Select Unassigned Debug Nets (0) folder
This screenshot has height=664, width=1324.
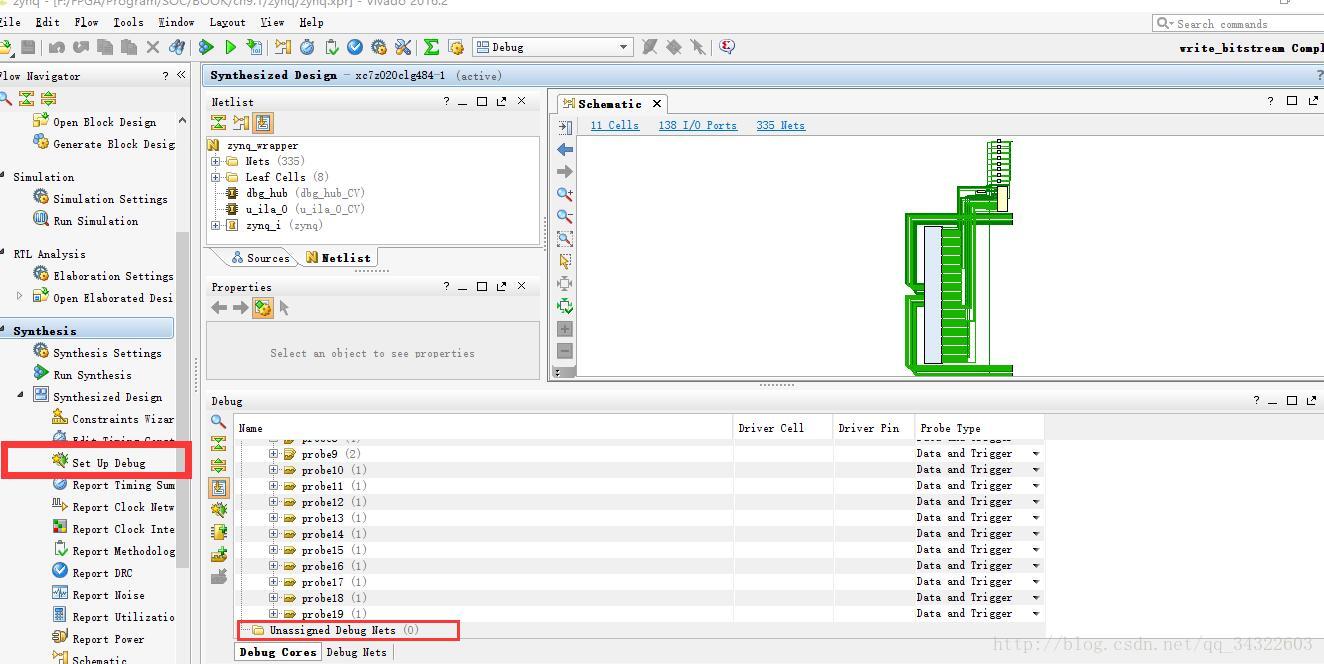(344, 630)
